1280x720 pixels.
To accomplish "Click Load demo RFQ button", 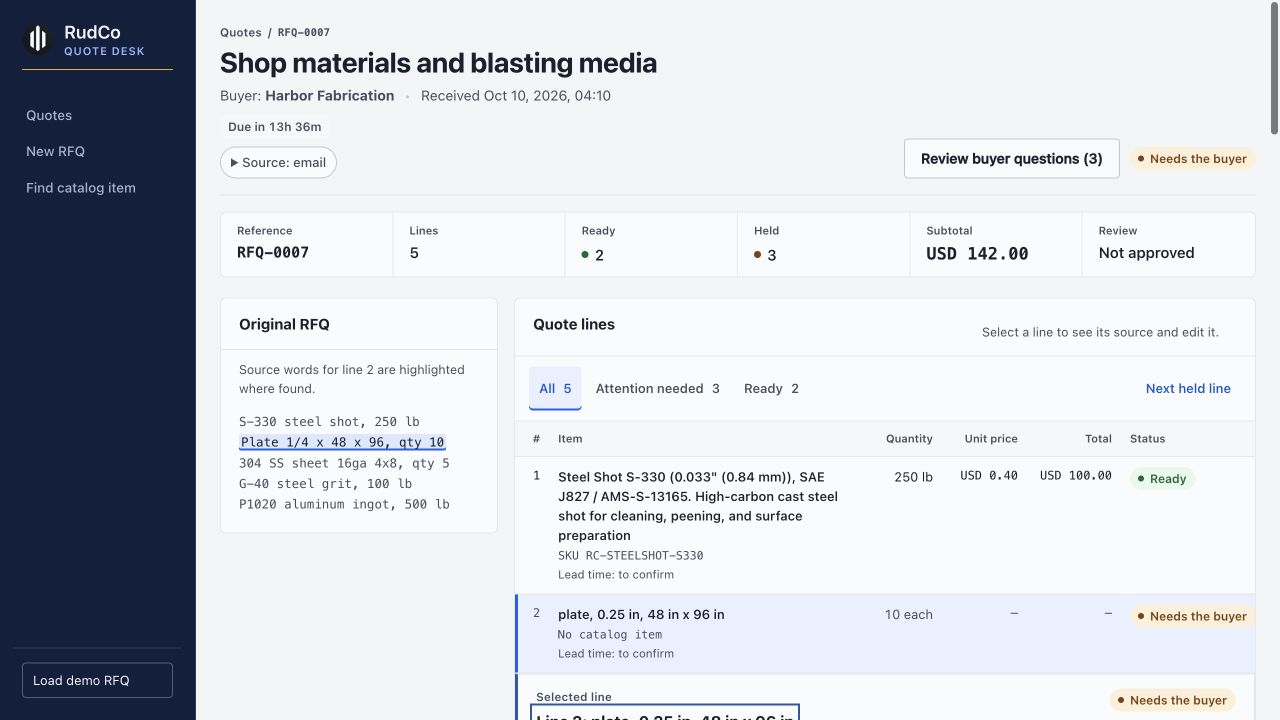I will tap(97, 680).
